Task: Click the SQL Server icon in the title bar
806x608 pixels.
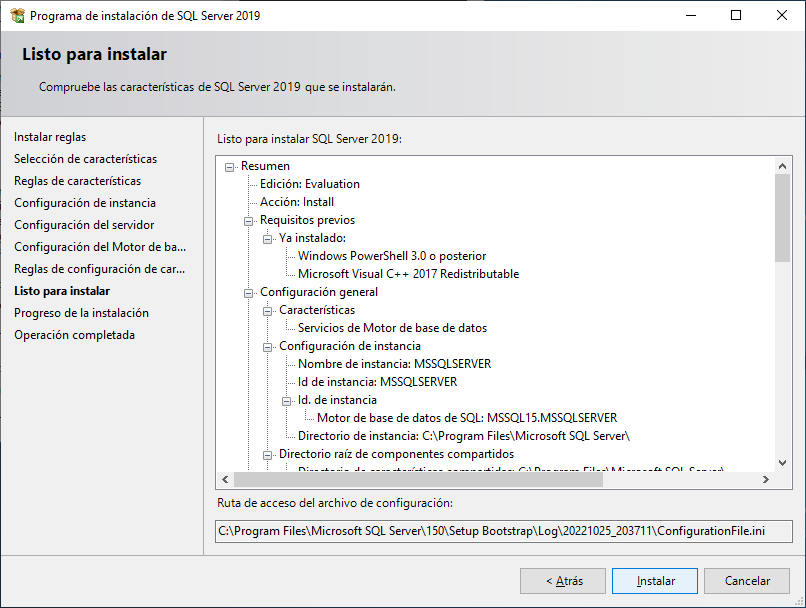Action: coord(16,15)
